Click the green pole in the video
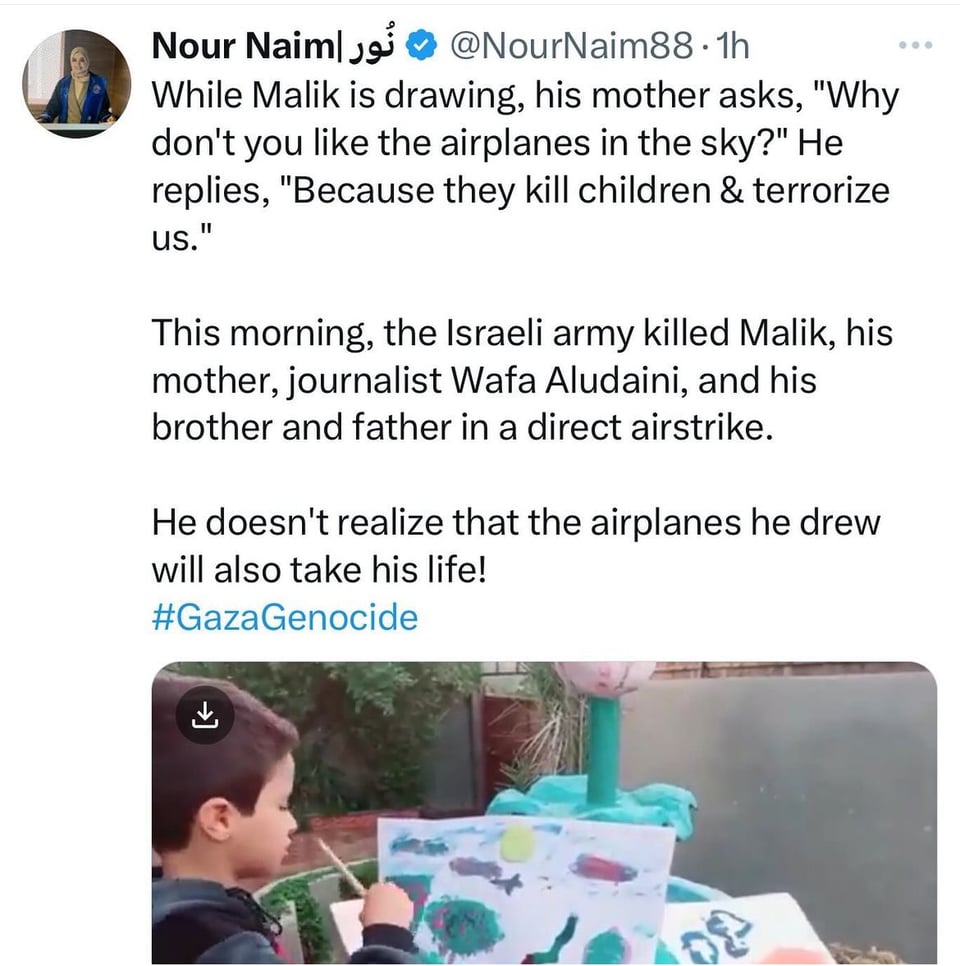960x966 pixels. tap(603, 752)
